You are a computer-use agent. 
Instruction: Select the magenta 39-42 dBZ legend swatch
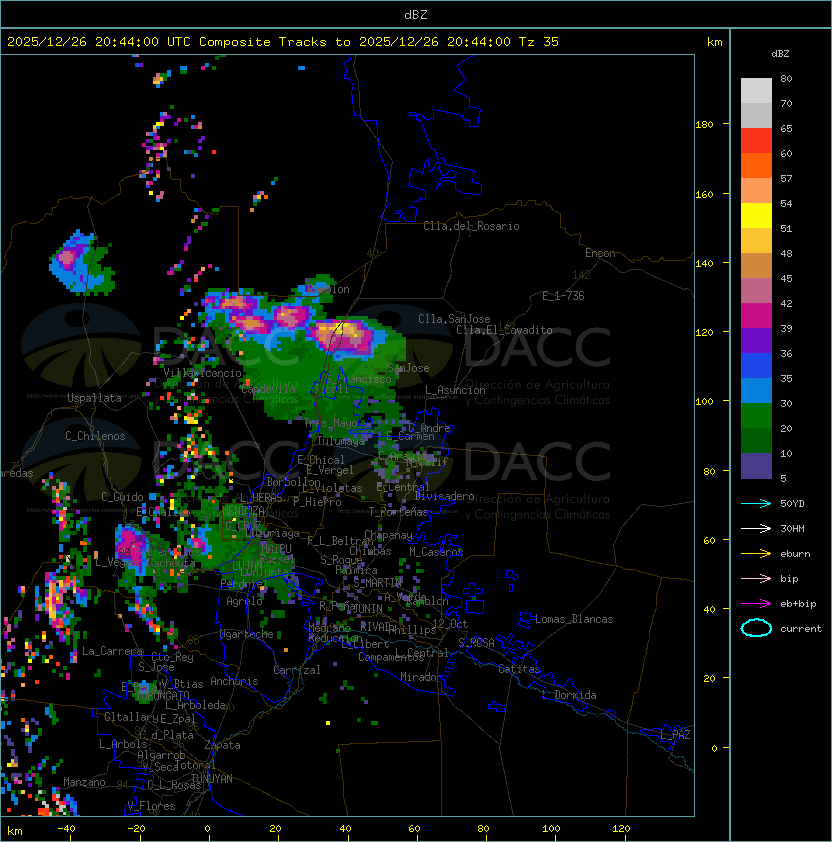[x=756, y=316]
